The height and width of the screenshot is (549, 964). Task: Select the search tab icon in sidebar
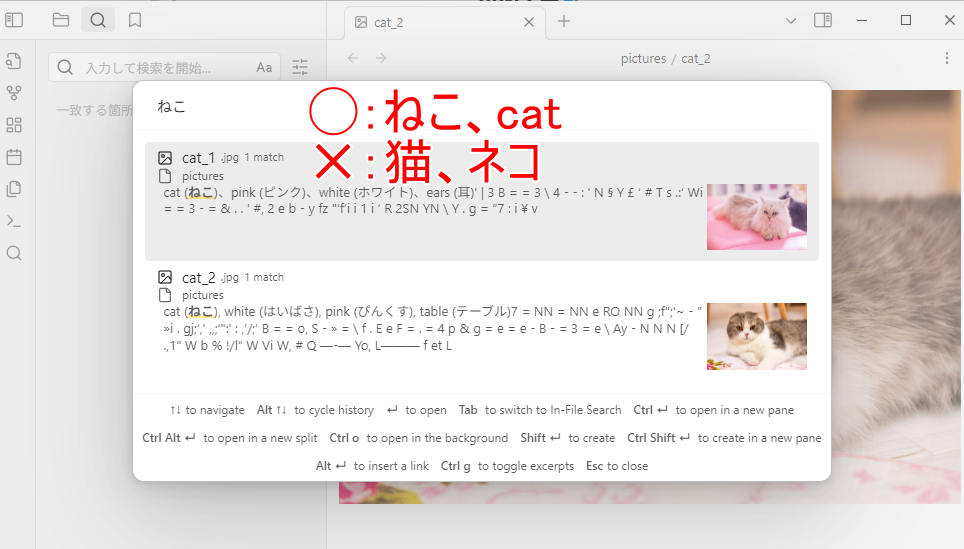98,20
